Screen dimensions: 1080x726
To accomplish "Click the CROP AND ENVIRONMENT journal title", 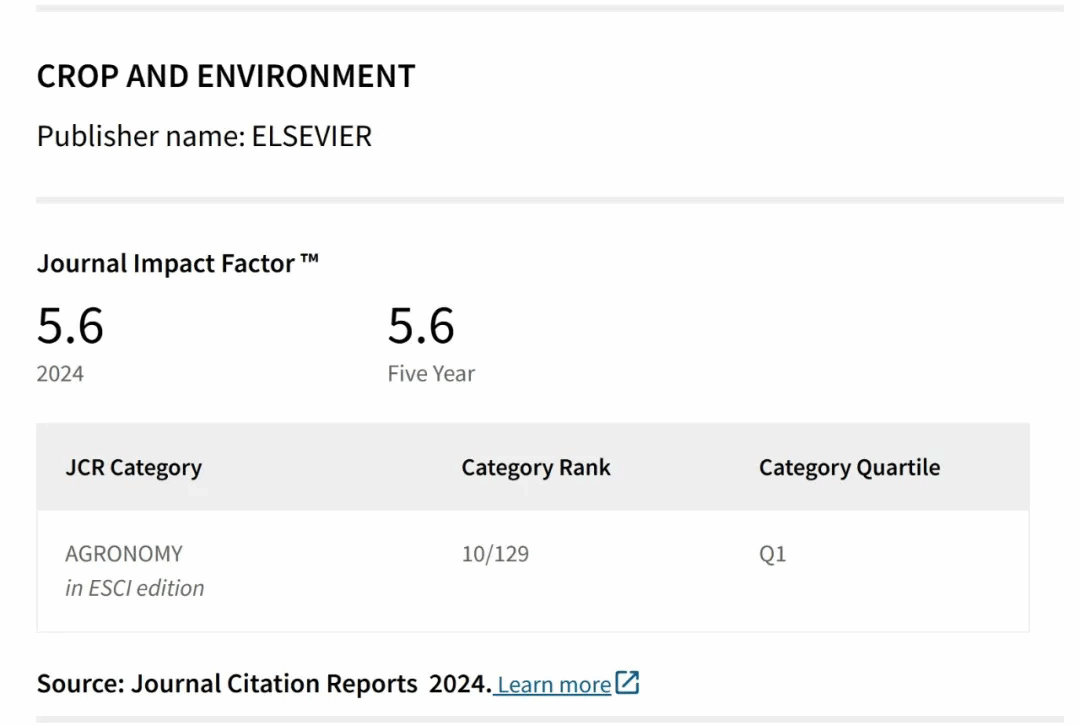I will [x=226, y=77].
